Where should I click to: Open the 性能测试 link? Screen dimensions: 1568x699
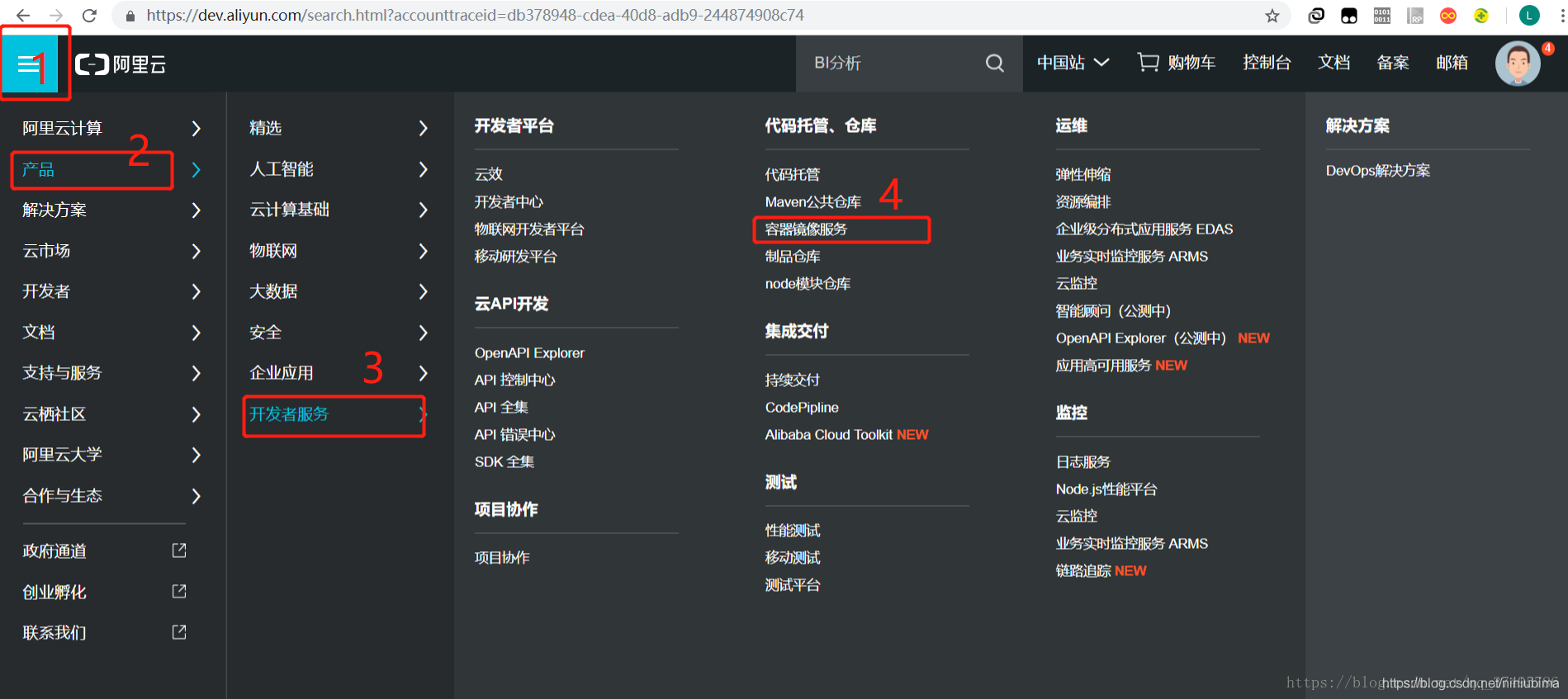792,531
